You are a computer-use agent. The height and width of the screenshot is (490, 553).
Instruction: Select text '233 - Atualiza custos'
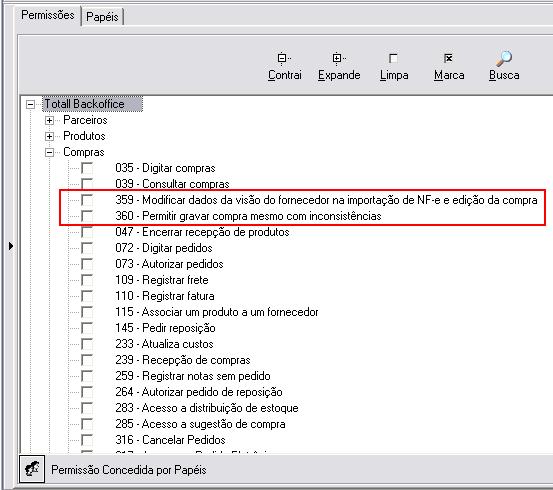click(164, 344)
